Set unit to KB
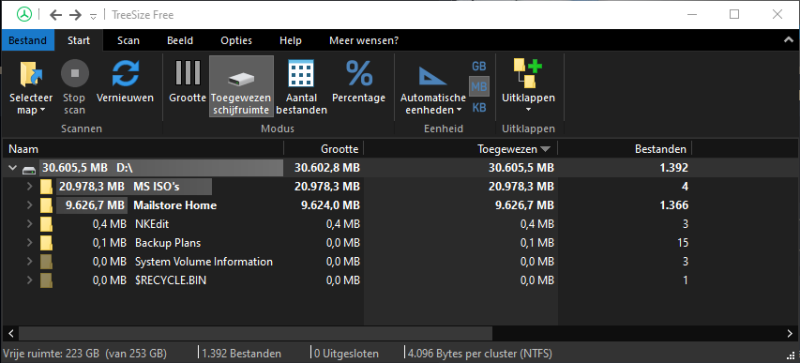 click(x=479, y=108)
